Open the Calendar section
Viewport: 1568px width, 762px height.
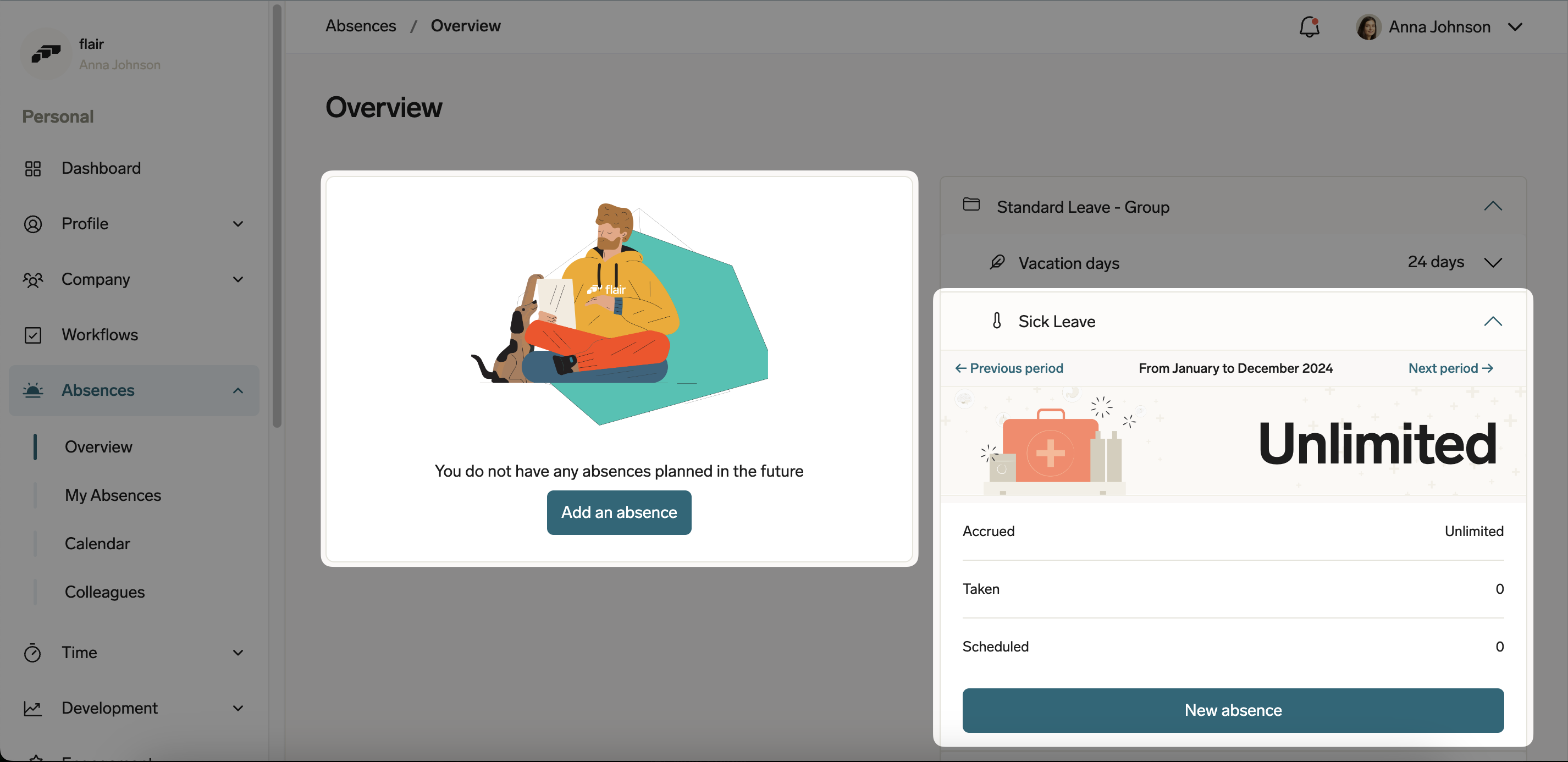pyautogui.click(x=97, y=543)
